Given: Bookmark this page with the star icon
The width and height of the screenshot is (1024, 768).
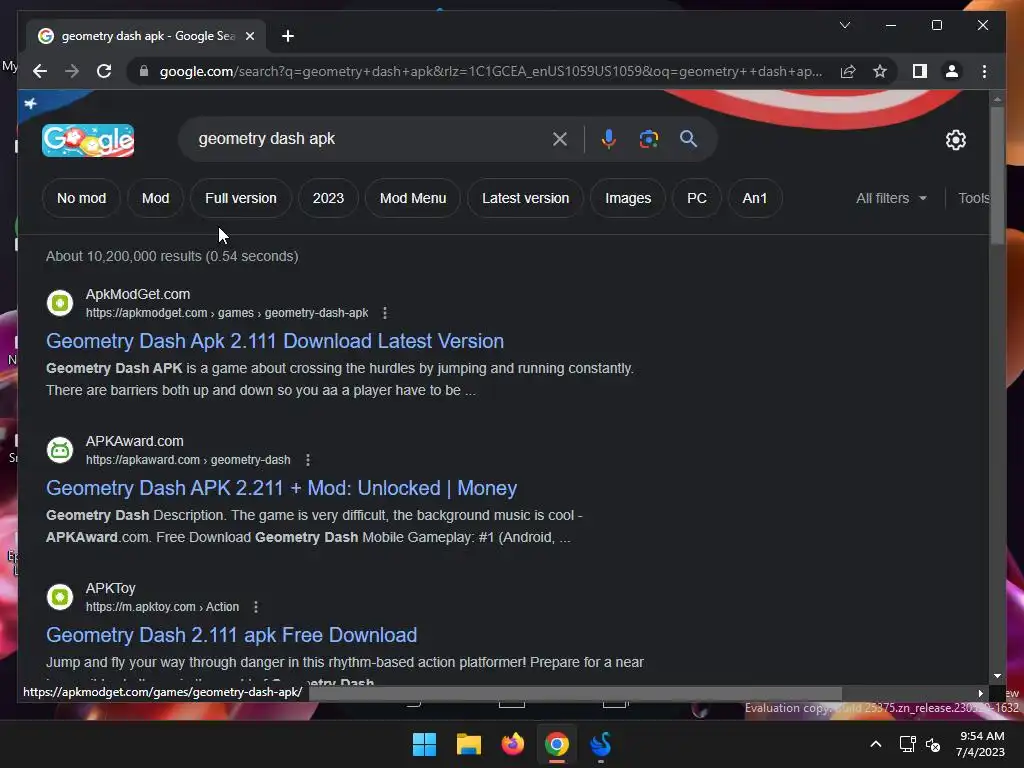Looking at the screenshot, I should [x=880, y=71].
